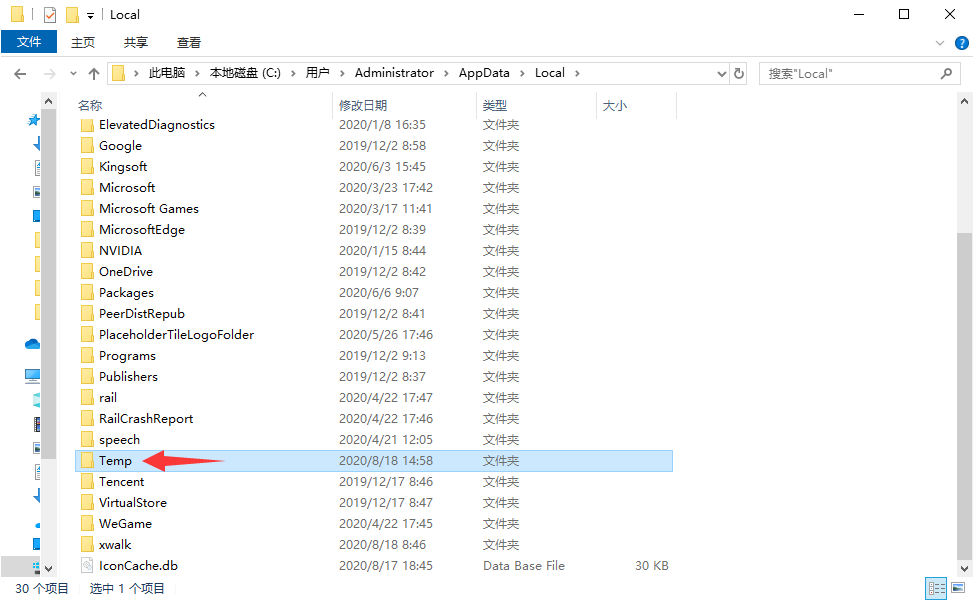Refresh the Local folder view
The image size is (974, 600).
point(739,73)
